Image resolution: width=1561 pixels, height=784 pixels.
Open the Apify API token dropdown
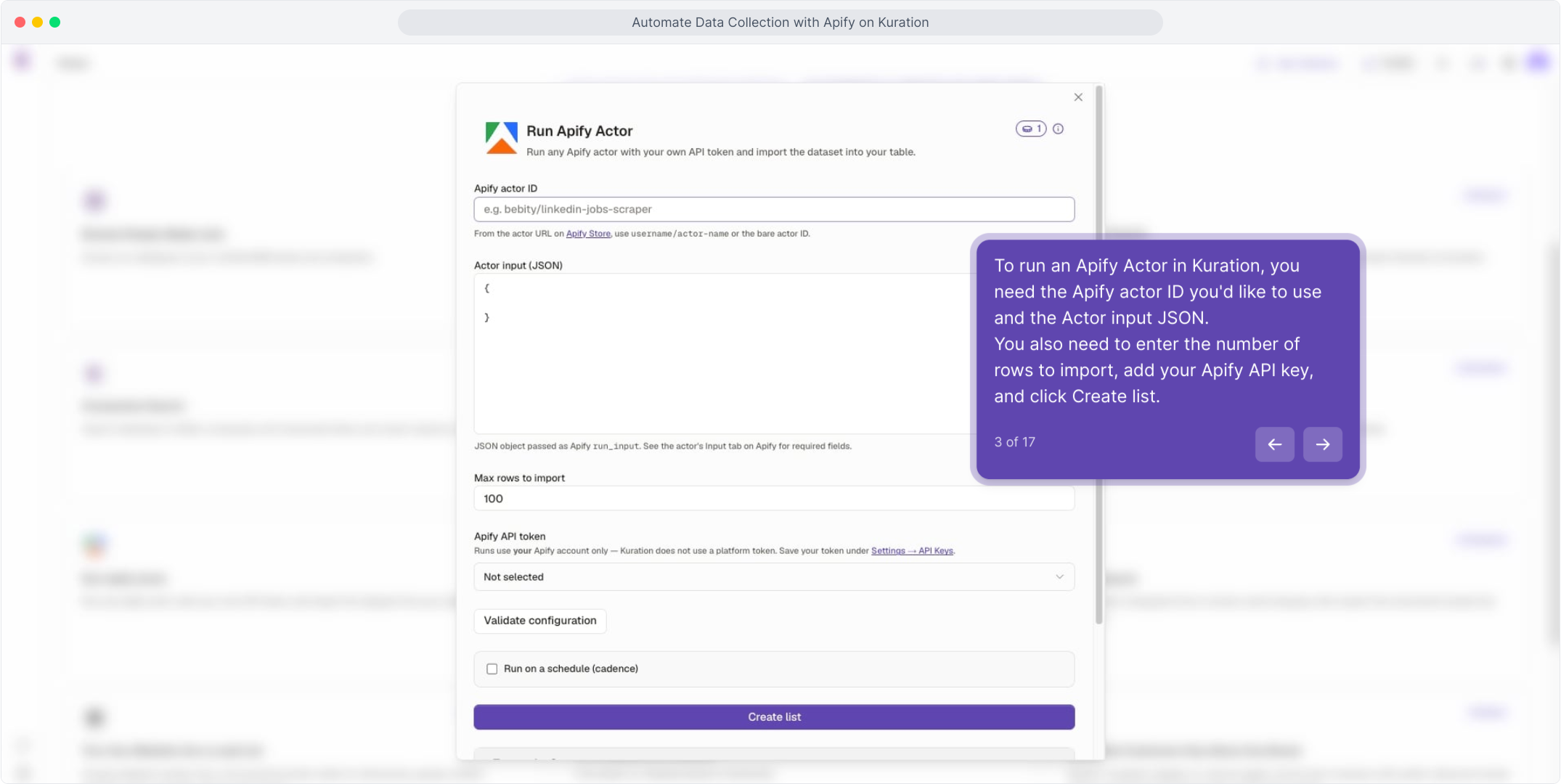click(774, 577)
